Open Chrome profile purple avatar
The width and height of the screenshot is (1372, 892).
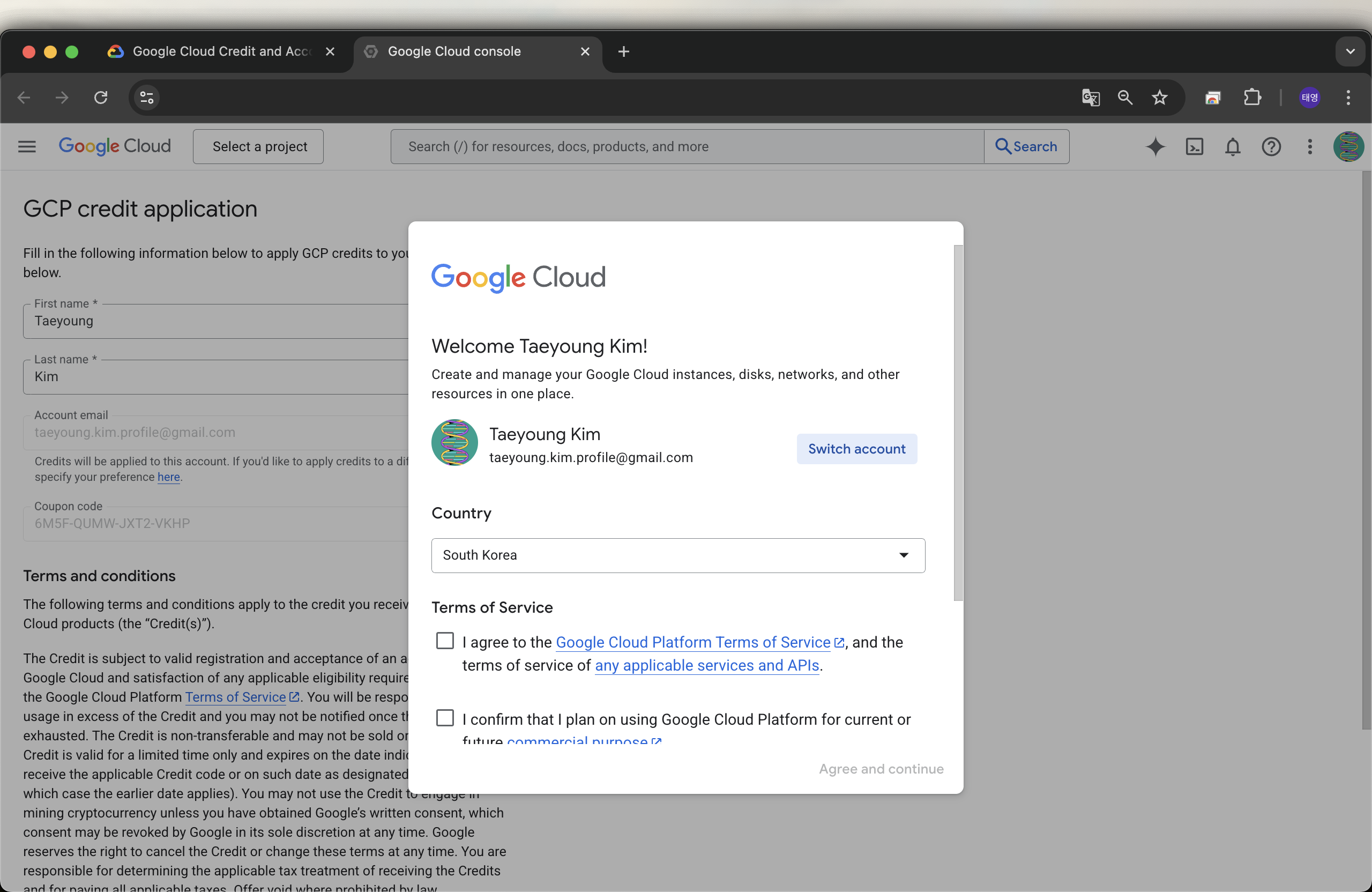pos(1309,98)
